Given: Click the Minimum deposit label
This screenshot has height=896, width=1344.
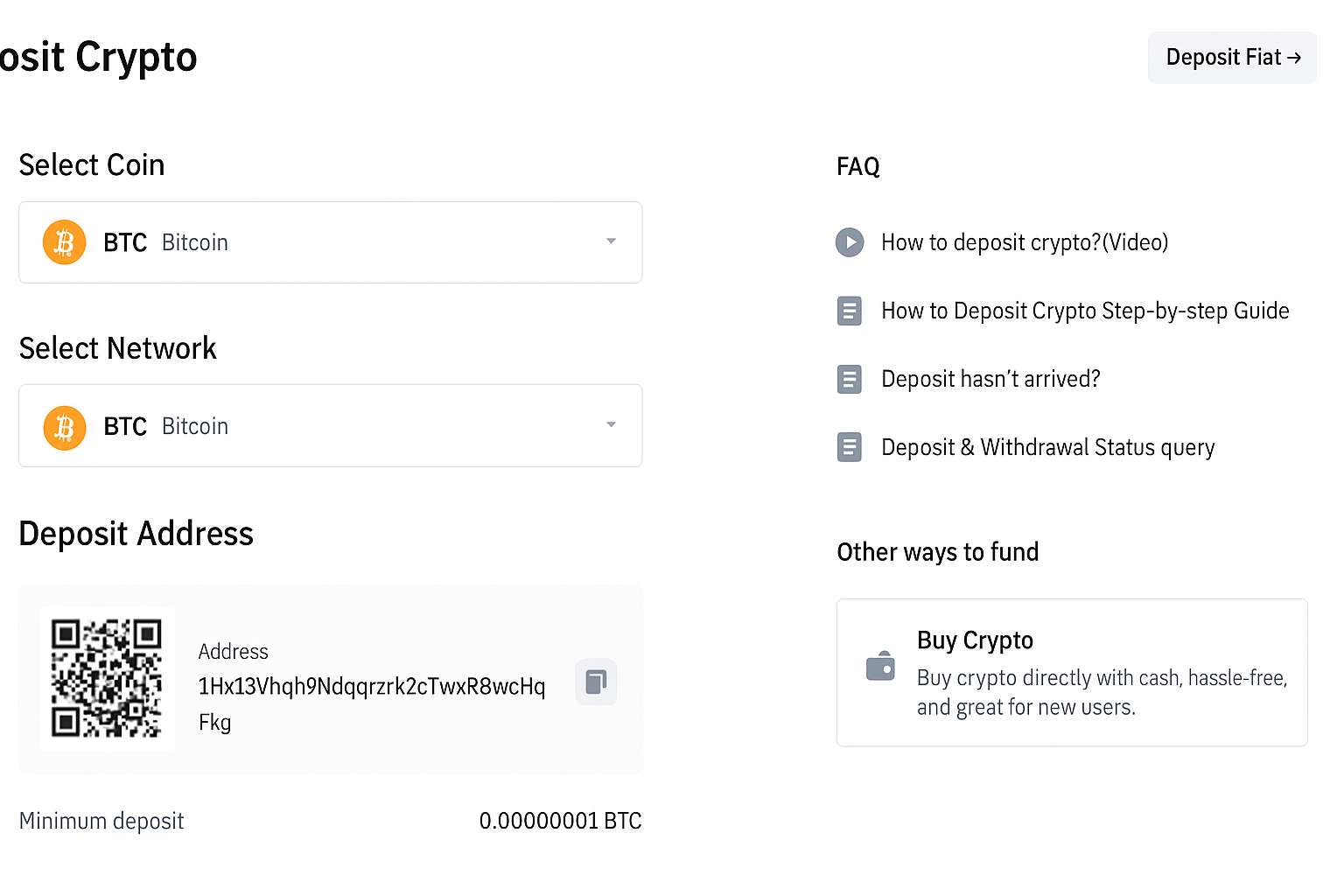Looking at the screenshot, I should pyautogui.click(x=101, y=821).
